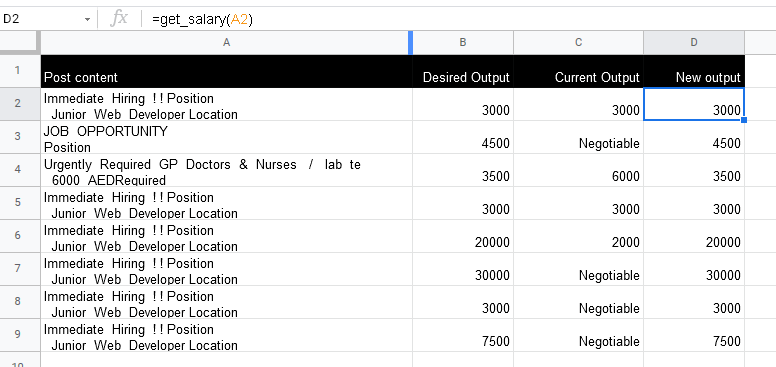Select row 9 header
The width and height of the screenshot is (776, 367).
[x=20, y=335]
